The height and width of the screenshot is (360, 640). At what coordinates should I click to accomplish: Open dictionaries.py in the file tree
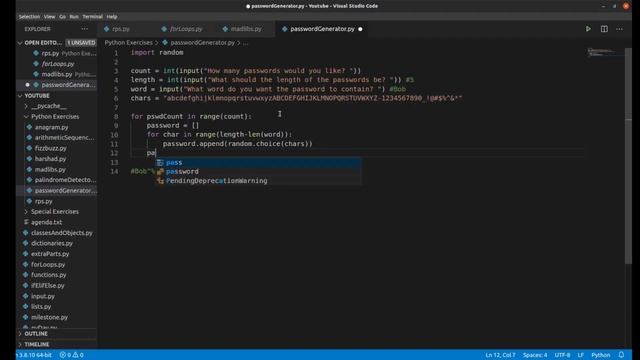coord(57,243)
